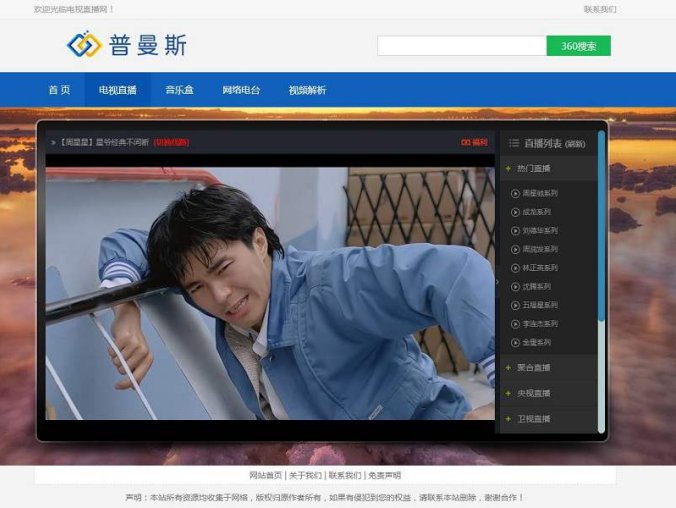Collapse the 热门直播 category

(x=548, y=168)
